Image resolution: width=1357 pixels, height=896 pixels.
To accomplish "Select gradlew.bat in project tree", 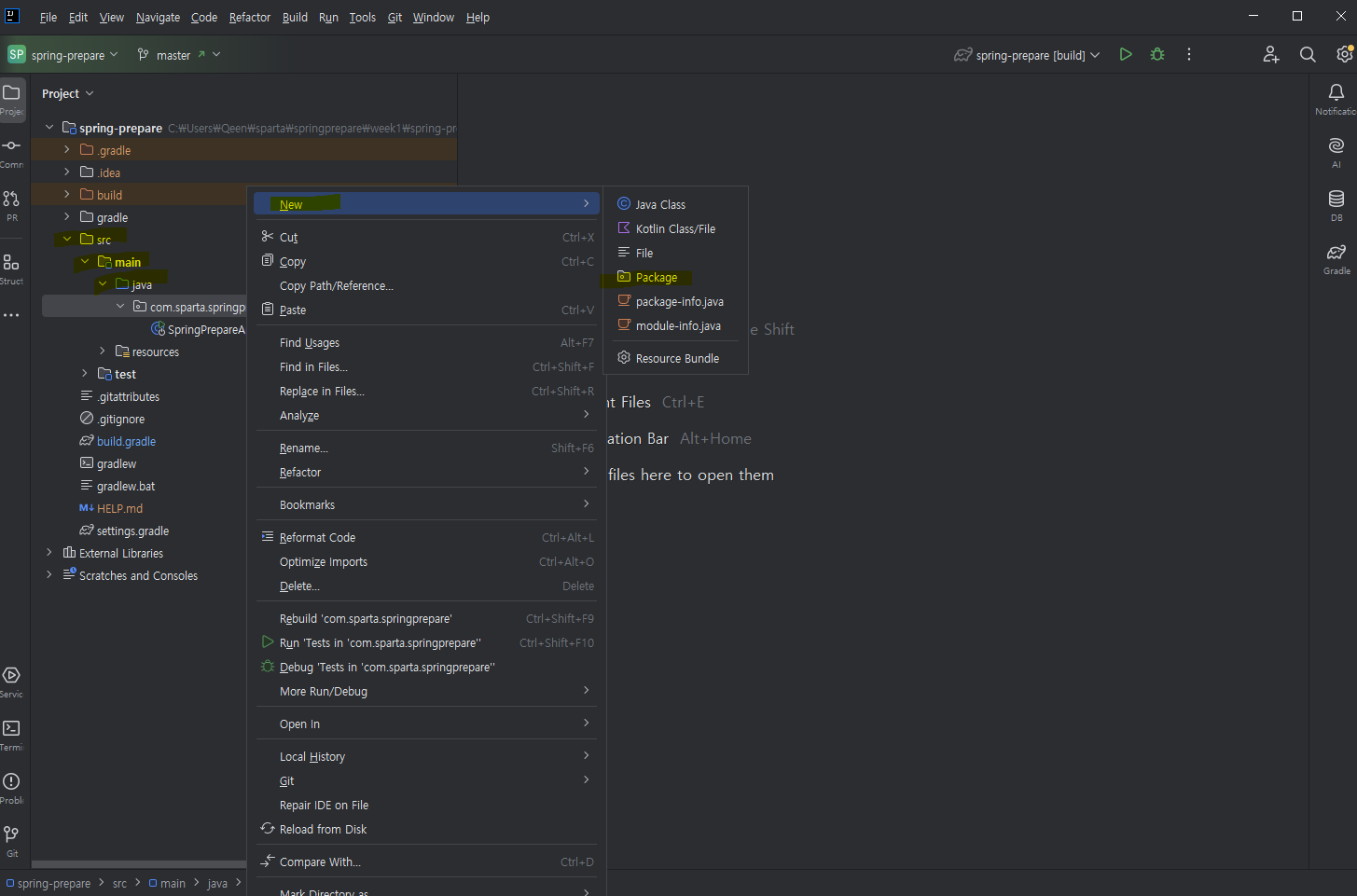I will 126,486.
